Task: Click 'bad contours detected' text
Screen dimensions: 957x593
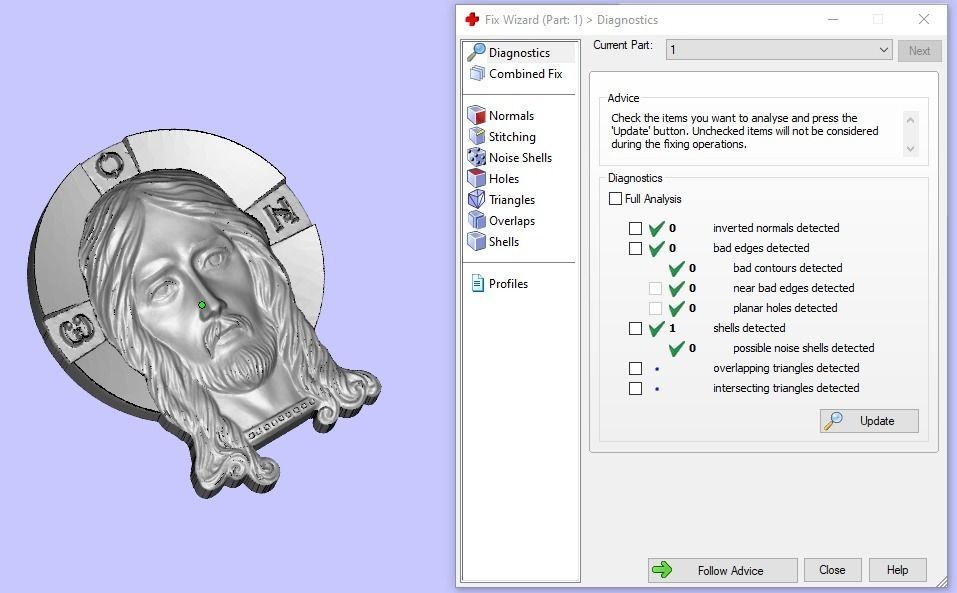Action: click(x=787, y=268)
